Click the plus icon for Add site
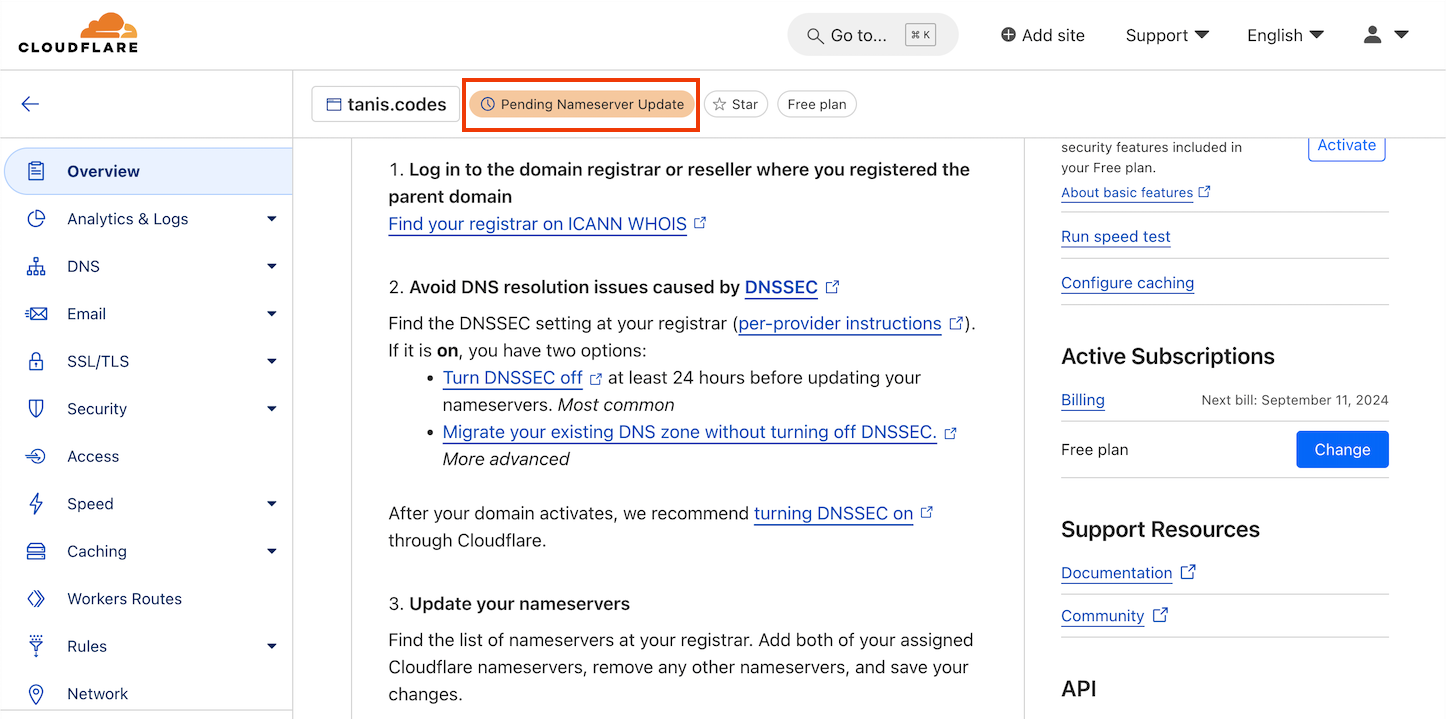This screenshot has width=1446, height=719. [x=1008, y=35]
